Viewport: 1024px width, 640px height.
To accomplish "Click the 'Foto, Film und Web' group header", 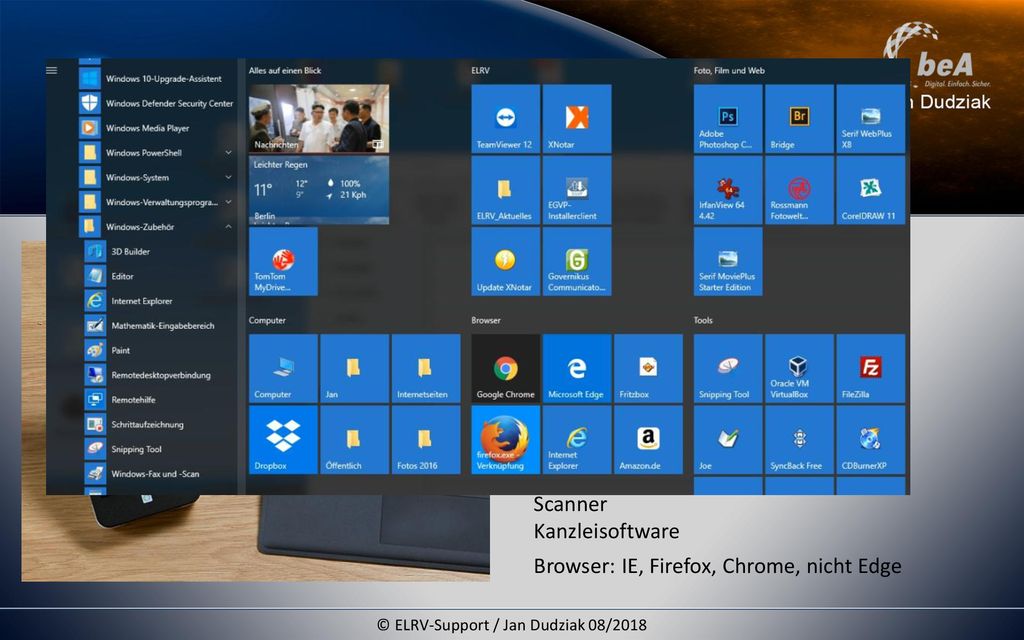I will (x=729, y=71).
